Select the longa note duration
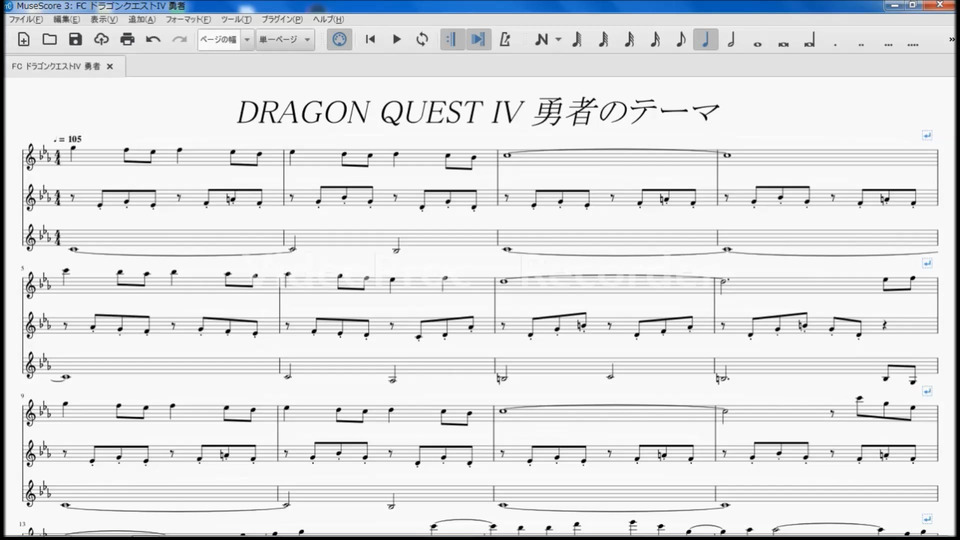The height and width of the screenshot is (540, 960). (x=809, y=41)
